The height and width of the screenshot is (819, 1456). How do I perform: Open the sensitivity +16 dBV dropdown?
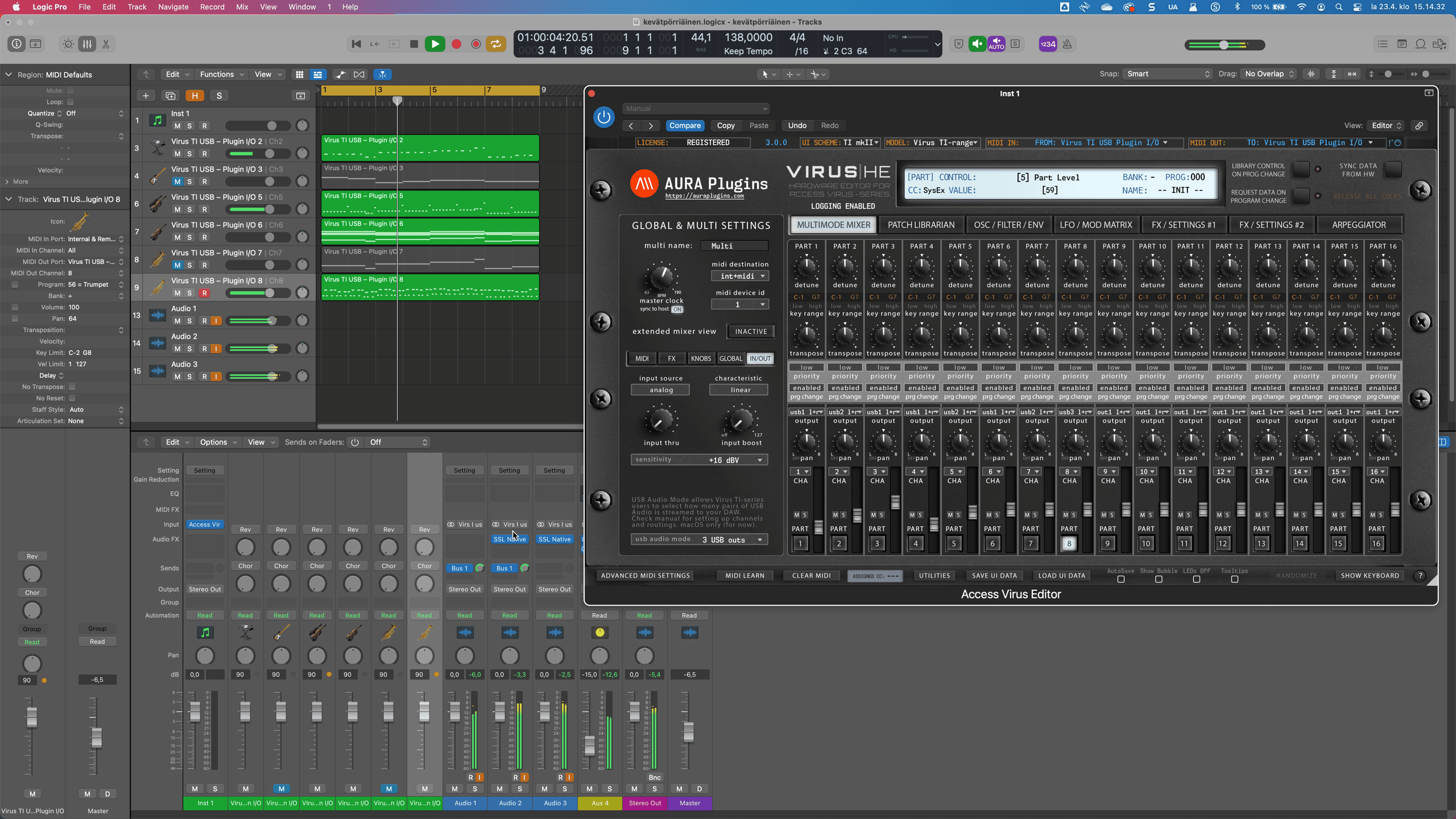pyautogui.click(x=700, y=460)
